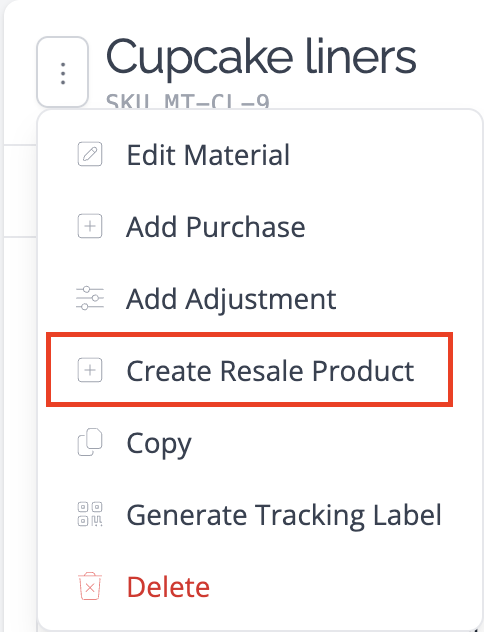Click the sliders icon for Add Adjustment
The height and width of the screenshot is (632, 484).
coord(90,298)
